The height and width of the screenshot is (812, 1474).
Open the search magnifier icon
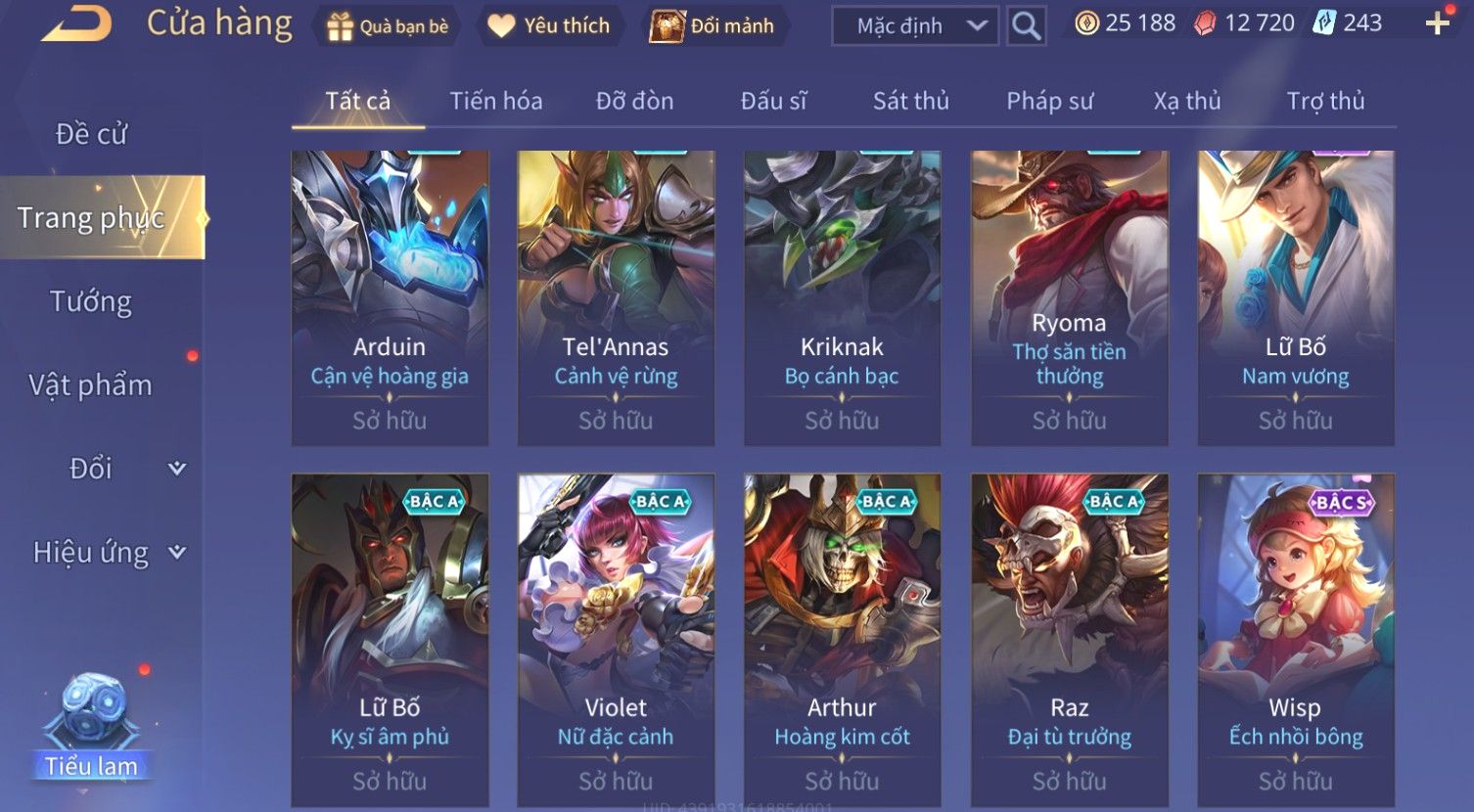(1026, 25)
